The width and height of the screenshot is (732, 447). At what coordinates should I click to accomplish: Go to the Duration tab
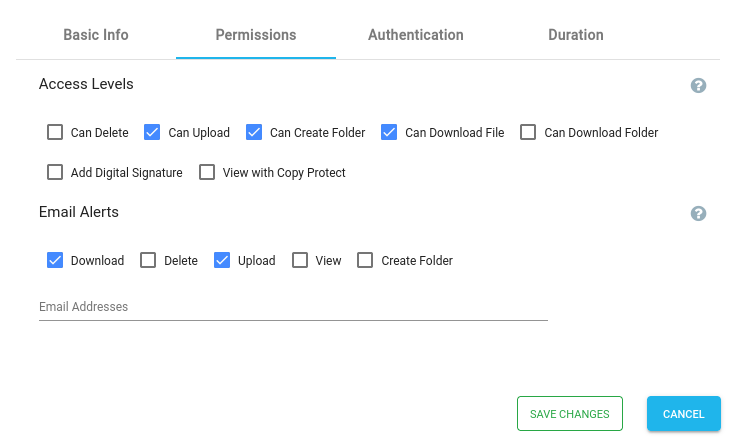point(575,35)
